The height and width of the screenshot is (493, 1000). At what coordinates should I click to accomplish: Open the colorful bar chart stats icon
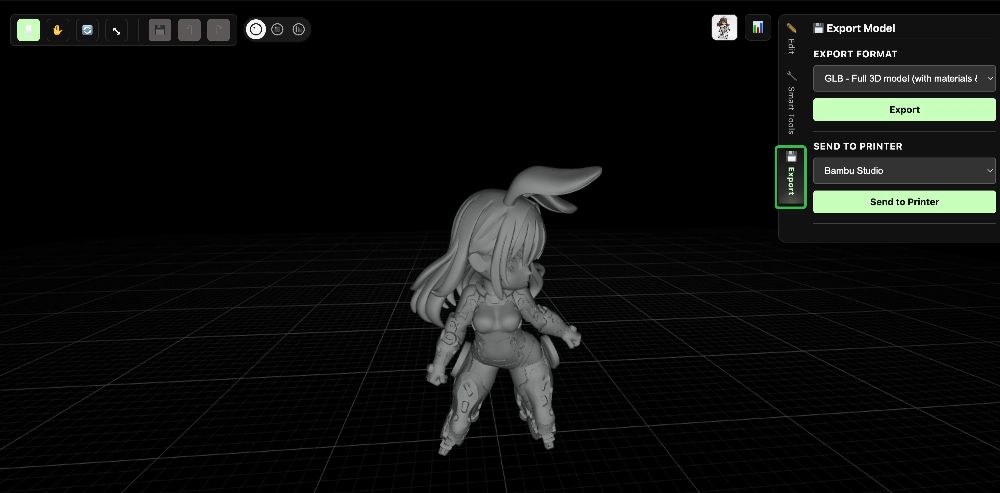[758, 27]
